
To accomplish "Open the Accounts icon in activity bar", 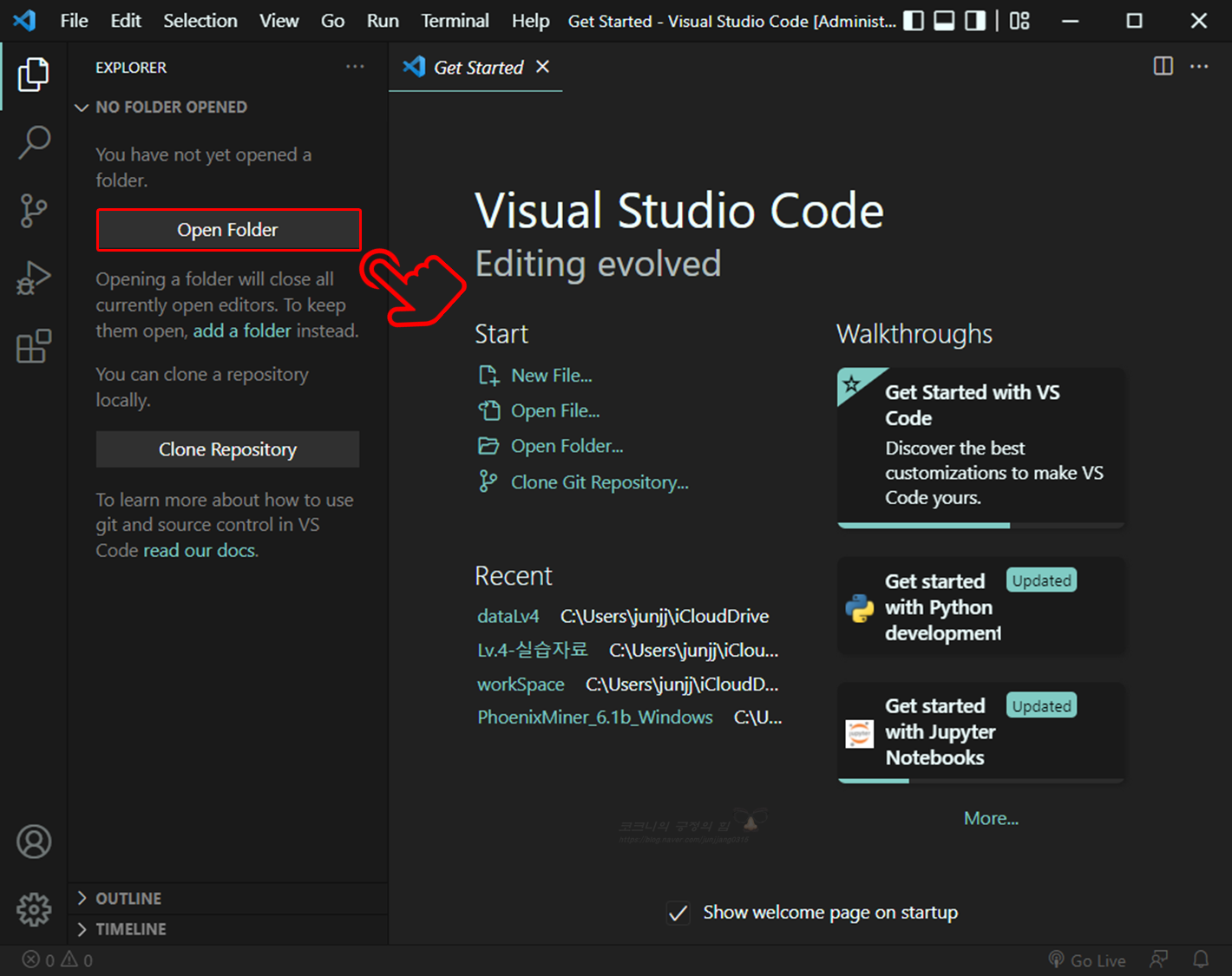I will (x=34, y=842).
